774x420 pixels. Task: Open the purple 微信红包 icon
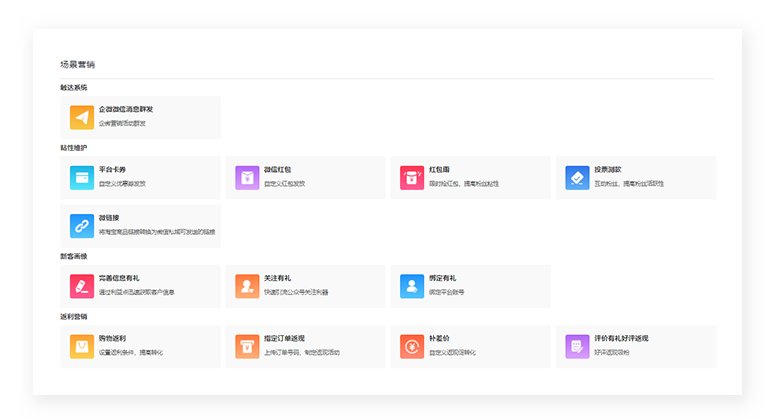pos(247,177)
